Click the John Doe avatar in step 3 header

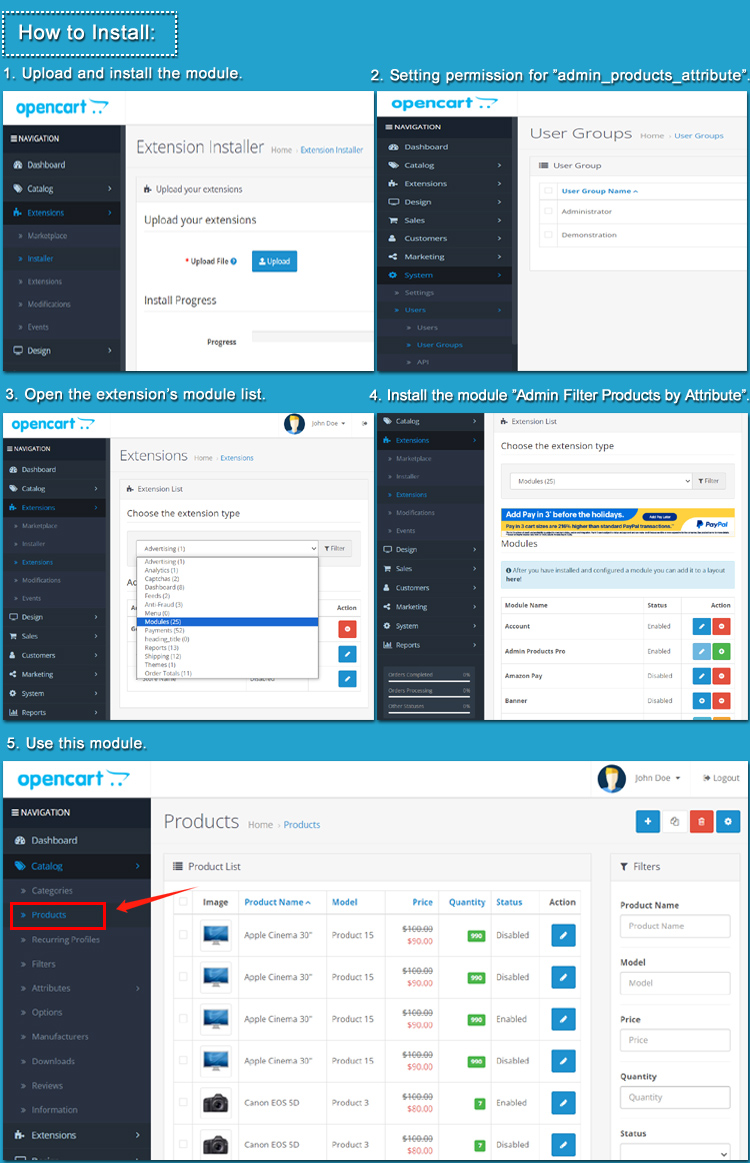coord(295,424)
